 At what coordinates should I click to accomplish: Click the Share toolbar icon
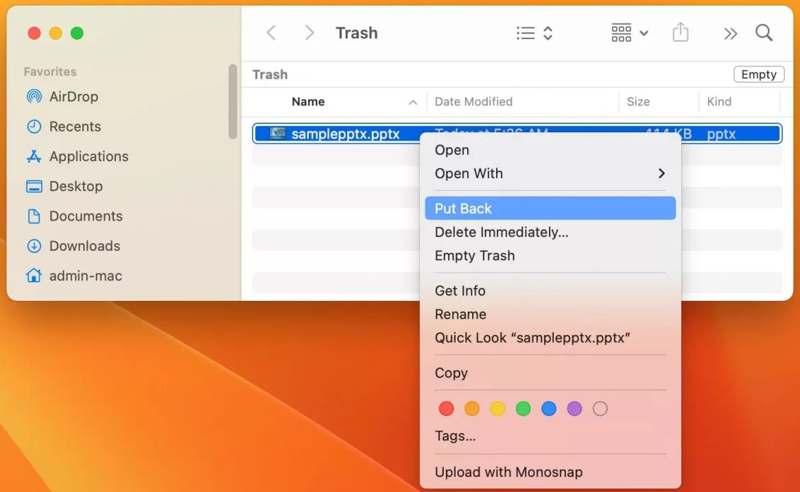[680, 33]
